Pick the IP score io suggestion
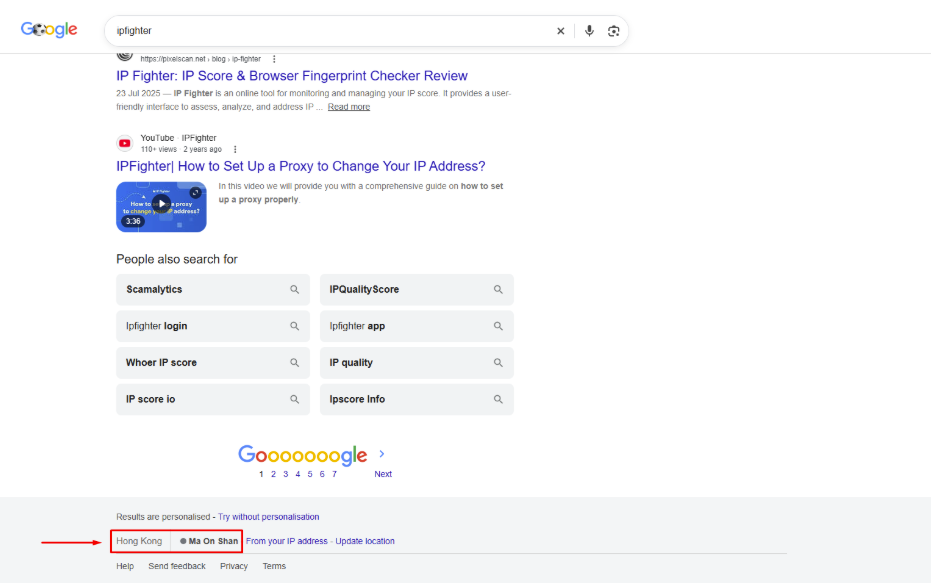The width and height of the screenshot is (931, 583). pyautogui.click(x=213, y=399)
